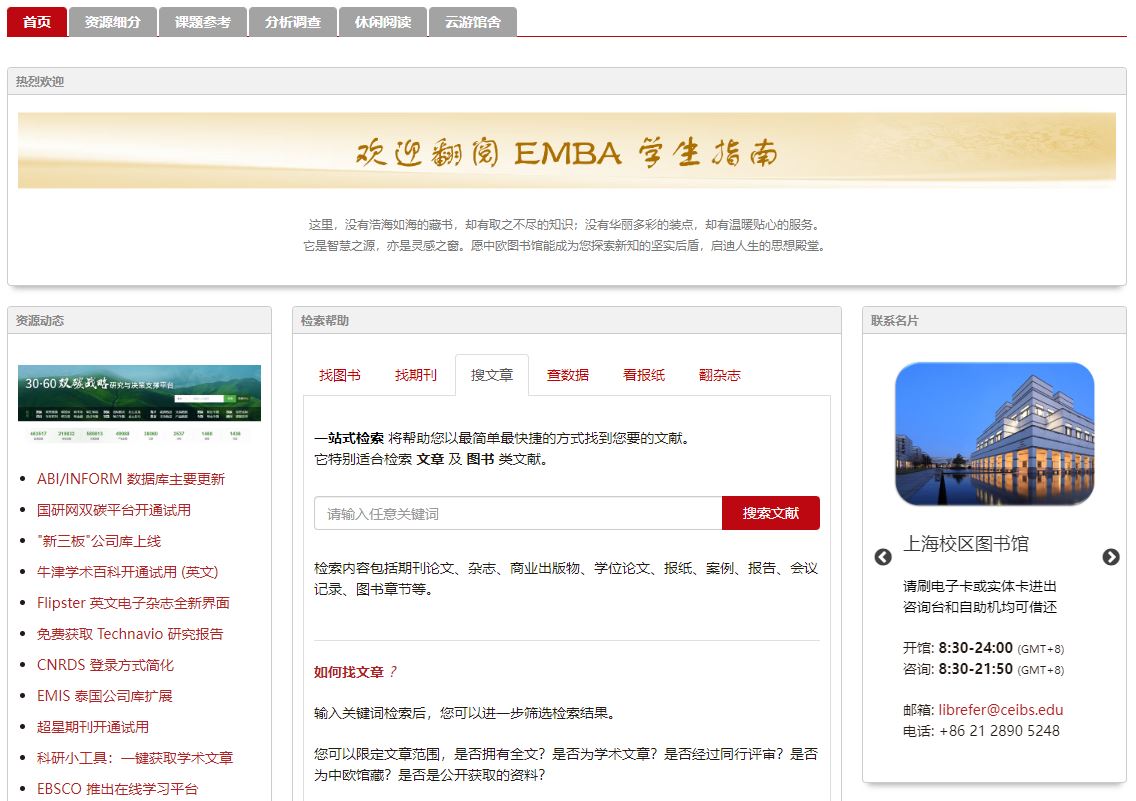Open the 课题参考 tab
The width and height of the screenshot is (1136, 801).
pos(203,22)
